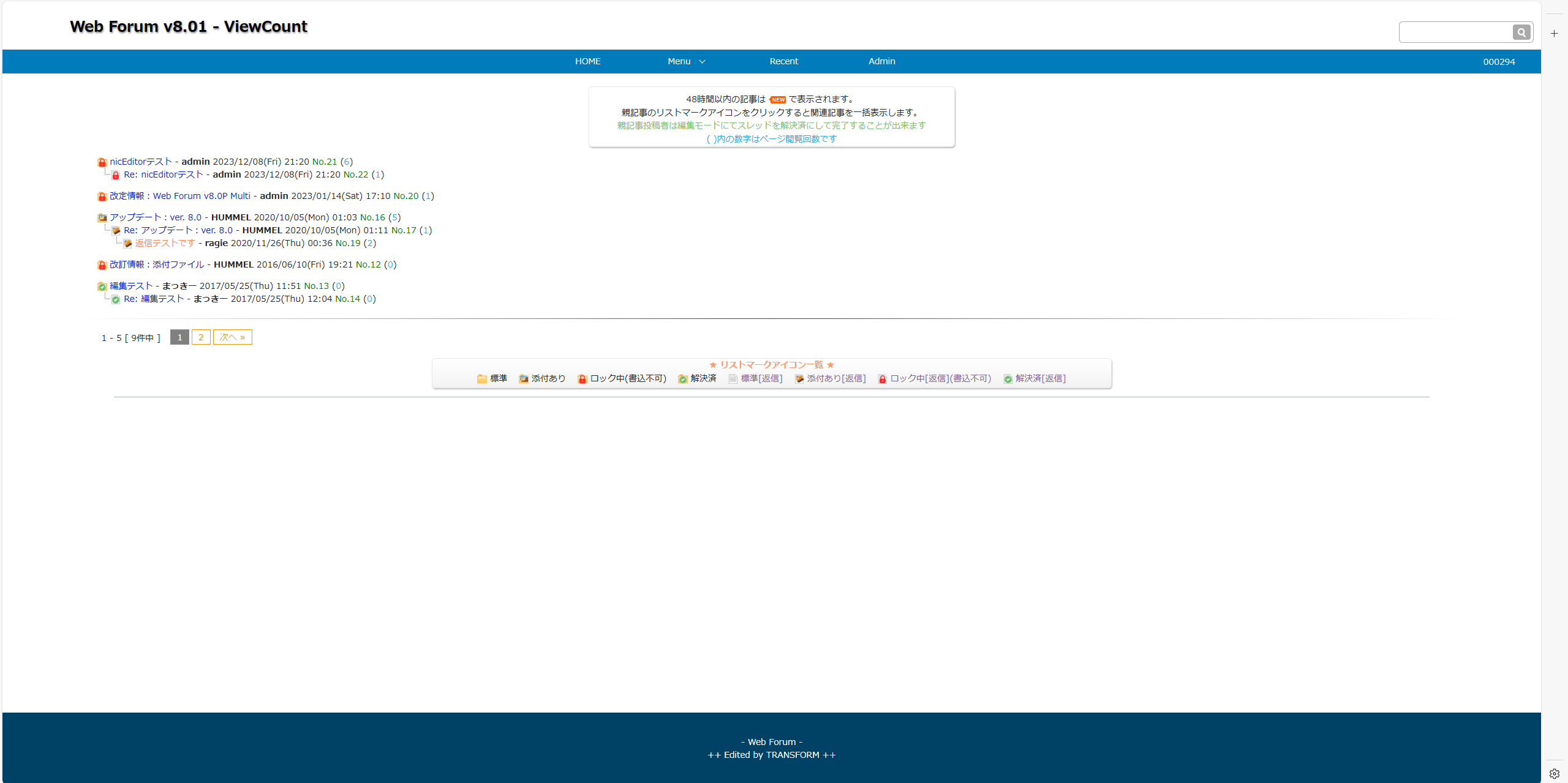Open the Admin navigation item

tap(881, 61)
